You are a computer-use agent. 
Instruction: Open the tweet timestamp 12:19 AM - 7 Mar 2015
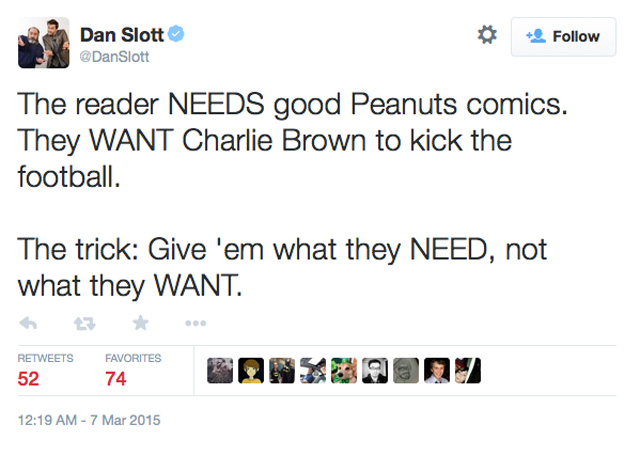(89, 420)
